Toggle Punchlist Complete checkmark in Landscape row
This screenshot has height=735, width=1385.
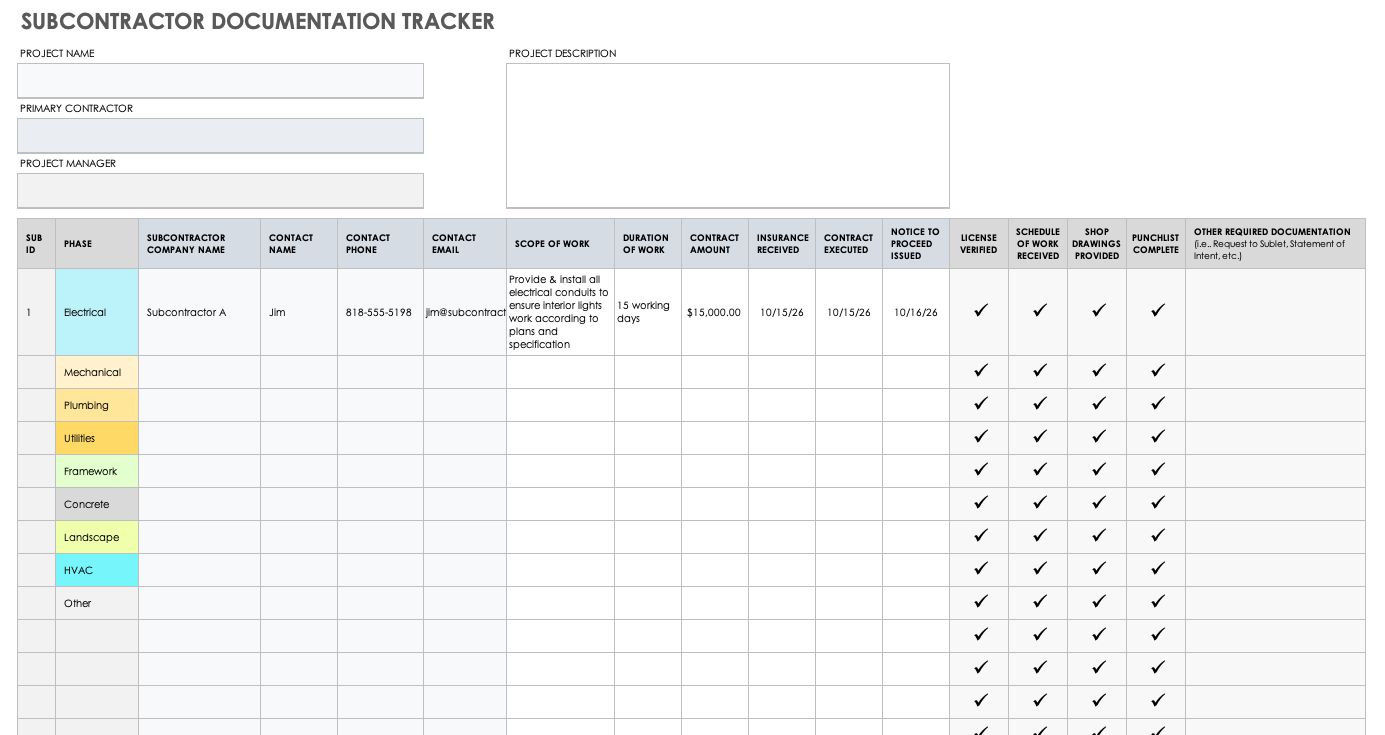[1157, 536]
